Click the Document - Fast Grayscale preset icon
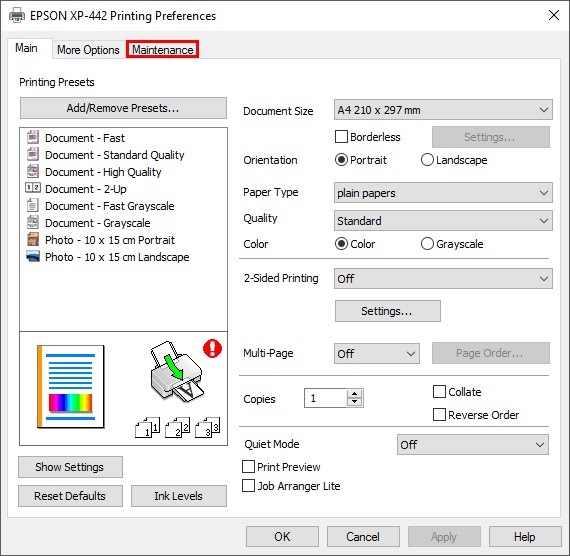The width and height of the screenshot is (570, 556). (32, 205)
